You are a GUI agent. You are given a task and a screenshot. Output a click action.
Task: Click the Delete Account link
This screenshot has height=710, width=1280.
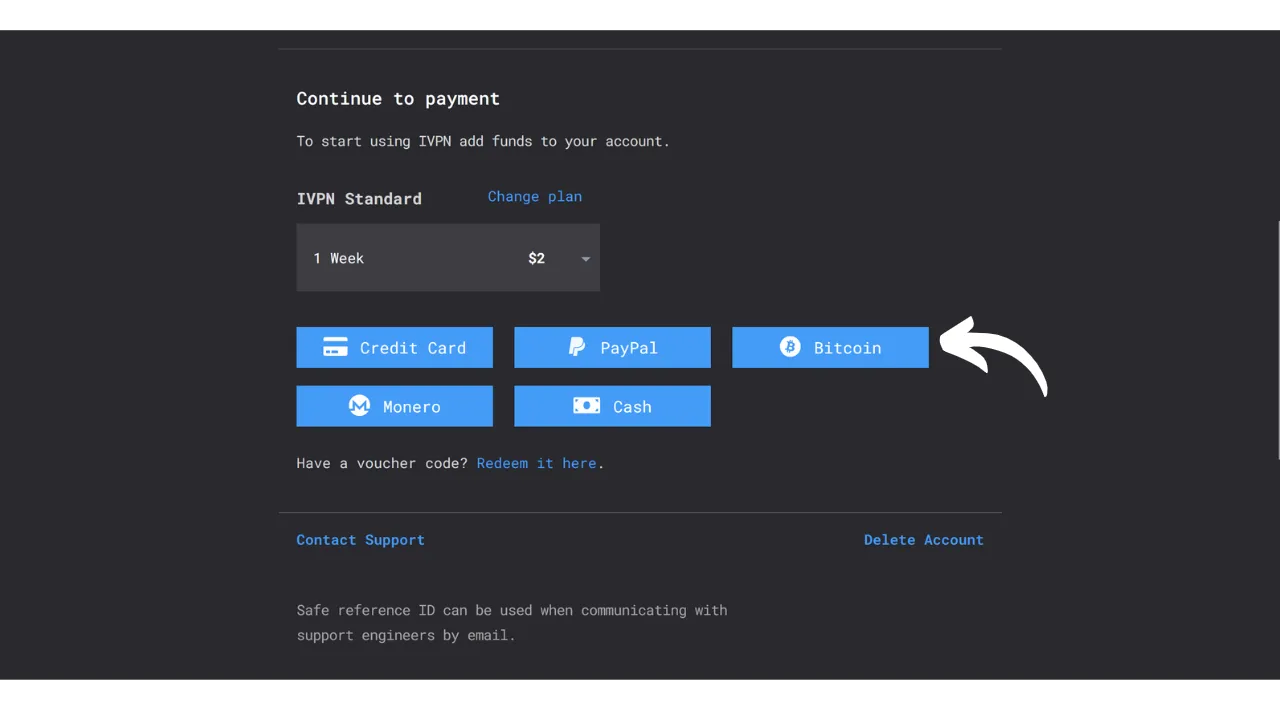coord(924,540)
